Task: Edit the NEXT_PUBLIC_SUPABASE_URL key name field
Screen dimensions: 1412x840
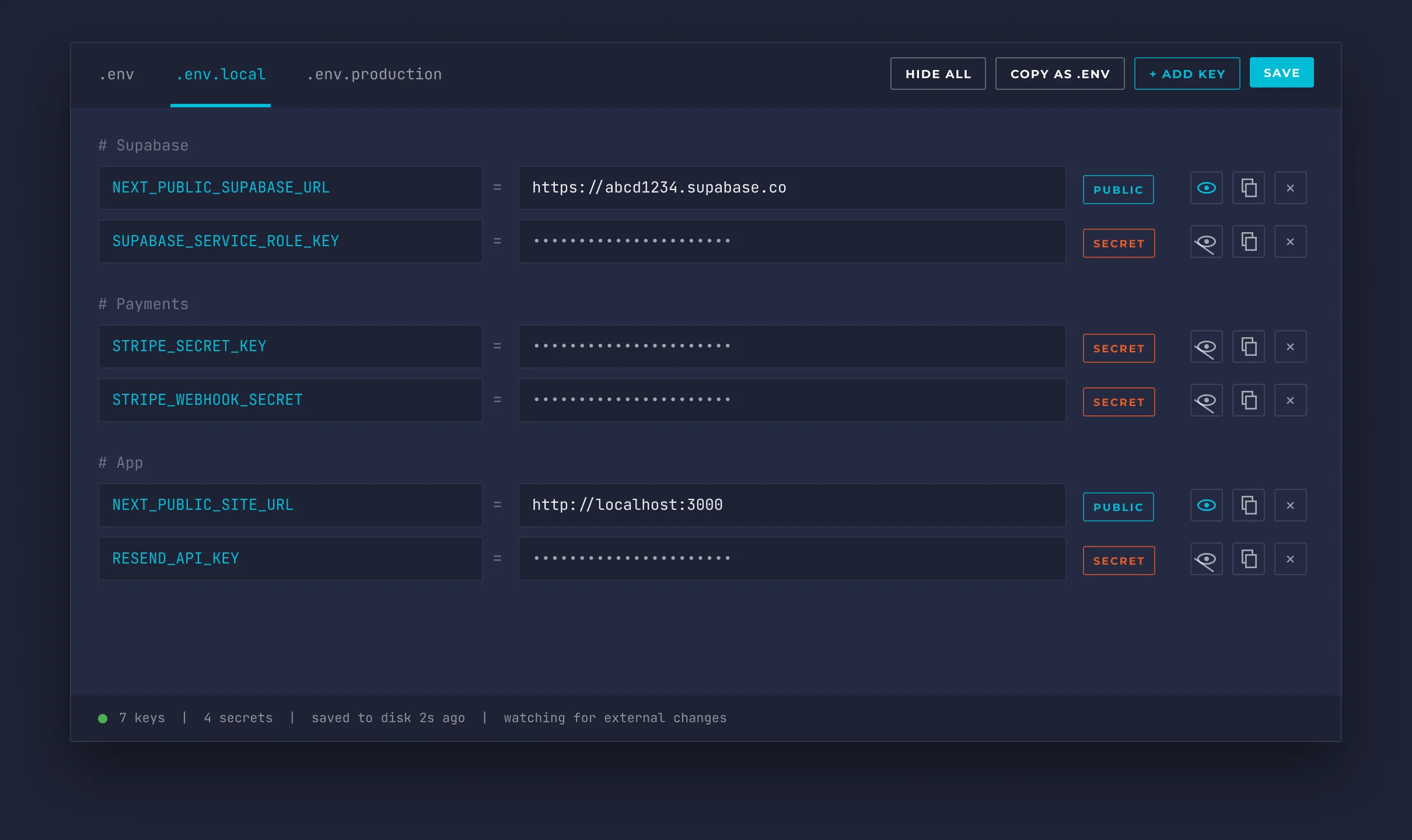Action: click(x=291, y=188)
